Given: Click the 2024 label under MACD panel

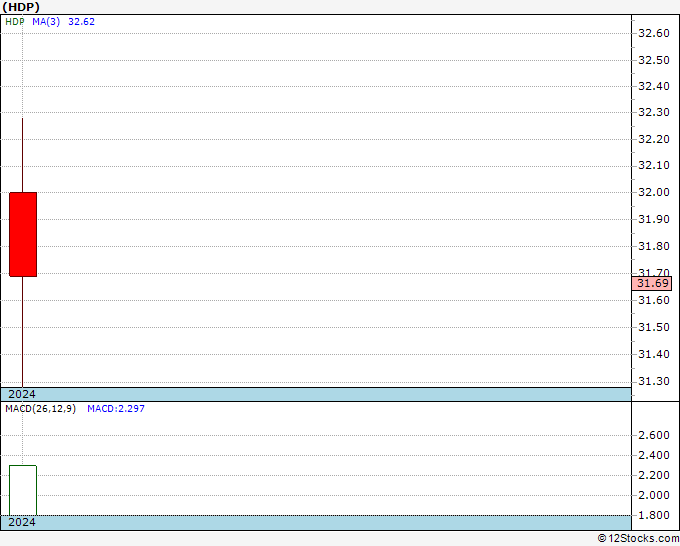Looking at the screenshot, I should [22, 522].
